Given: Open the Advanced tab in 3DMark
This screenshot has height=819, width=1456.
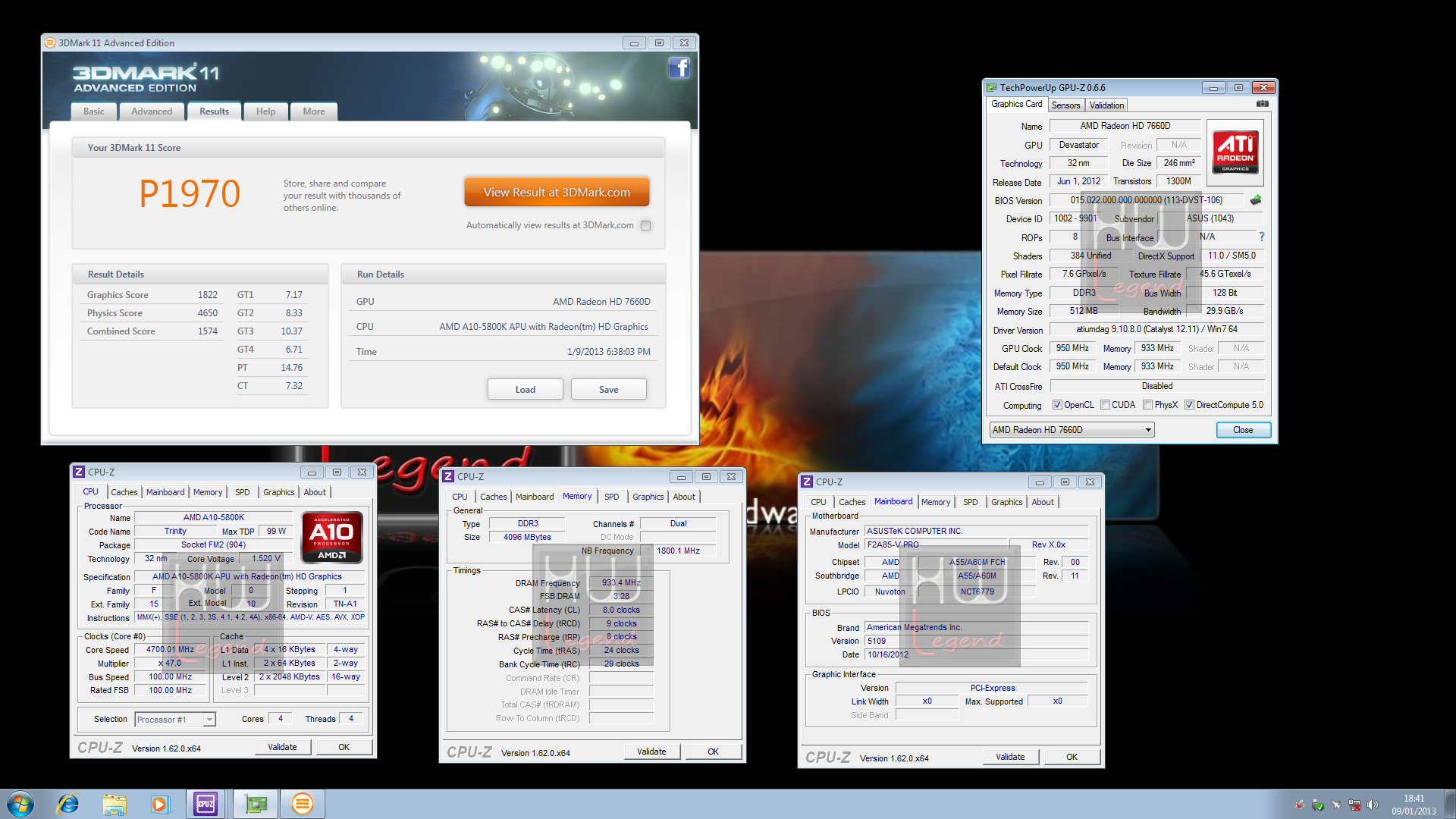Looking at the screenshot, I should tap(152, 111).
